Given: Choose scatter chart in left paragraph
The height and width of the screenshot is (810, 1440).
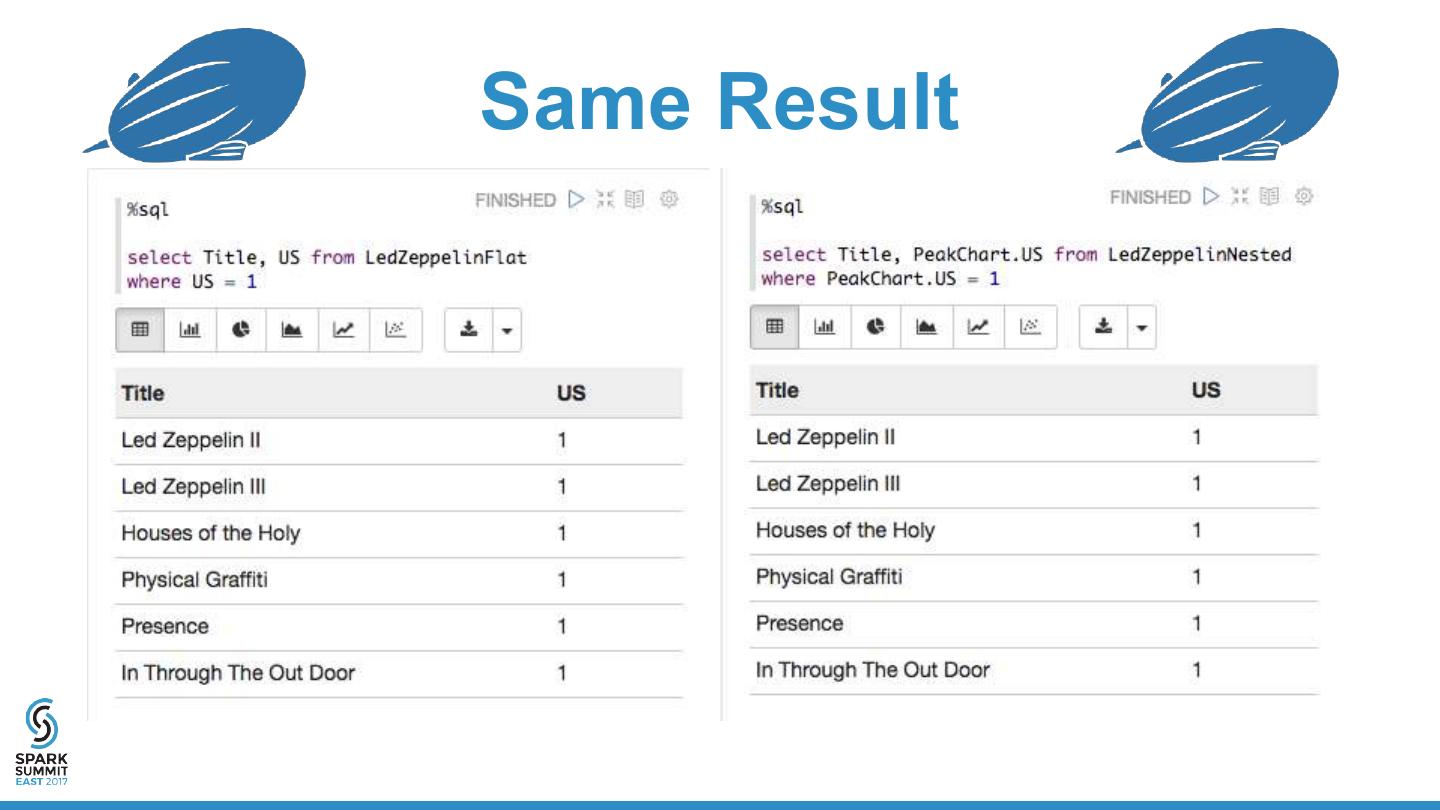Looking at the screenshot, I should coord(395,330).
